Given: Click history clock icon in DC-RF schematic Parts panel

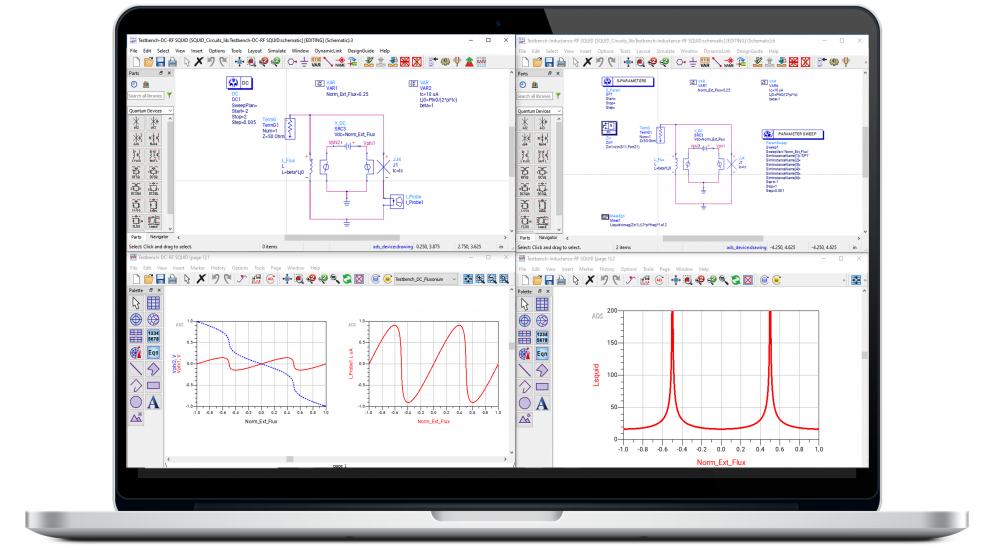Looking at the screenshot, I should tap(134, 84).
